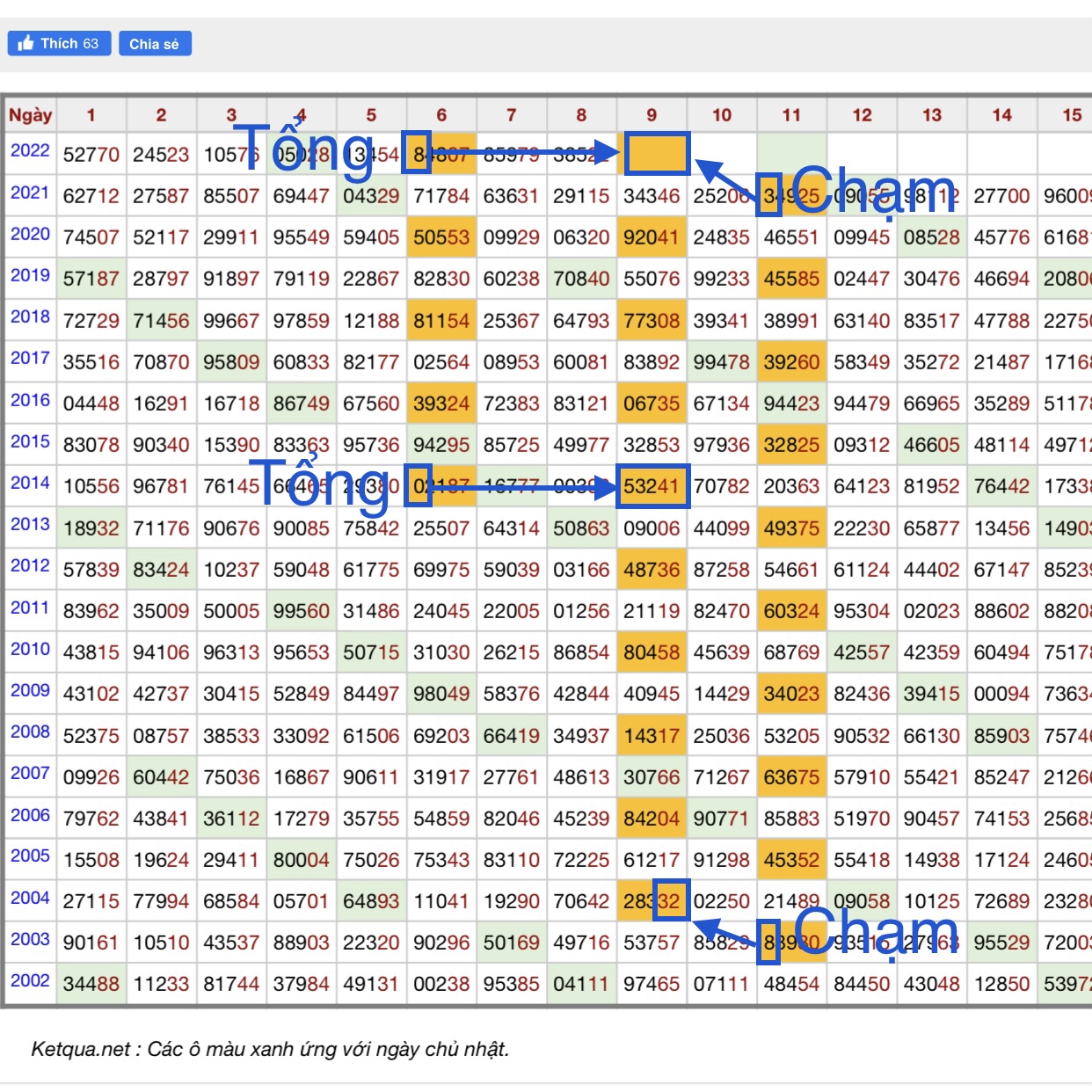This screenshot has width=1092, height=1092.
Task: Open the 2014 year link
Action: pyautogui.click(x=30, y=483)
